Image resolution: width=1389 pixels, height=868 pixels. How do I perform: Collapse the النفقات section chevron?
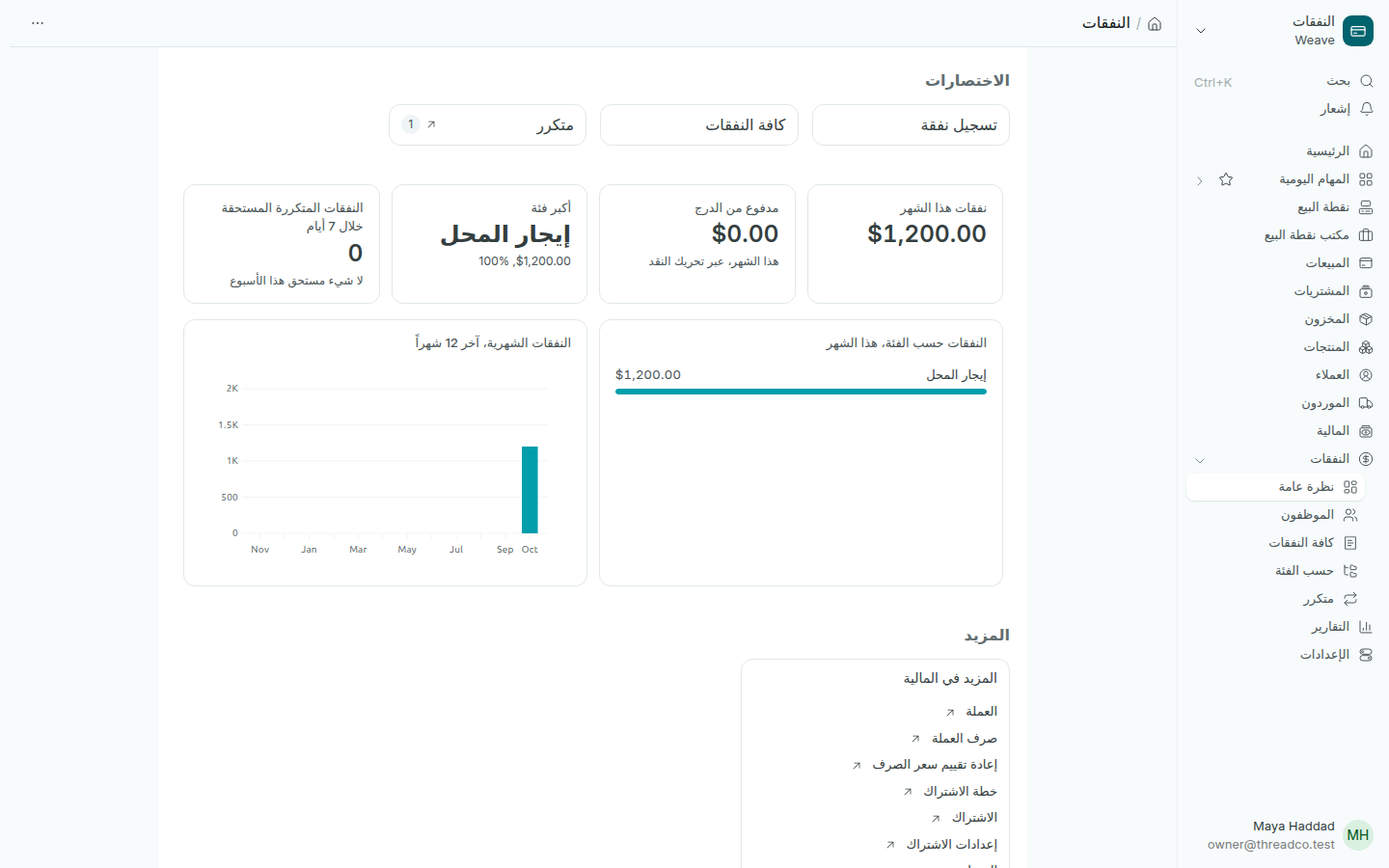(x=1200, y=460)
